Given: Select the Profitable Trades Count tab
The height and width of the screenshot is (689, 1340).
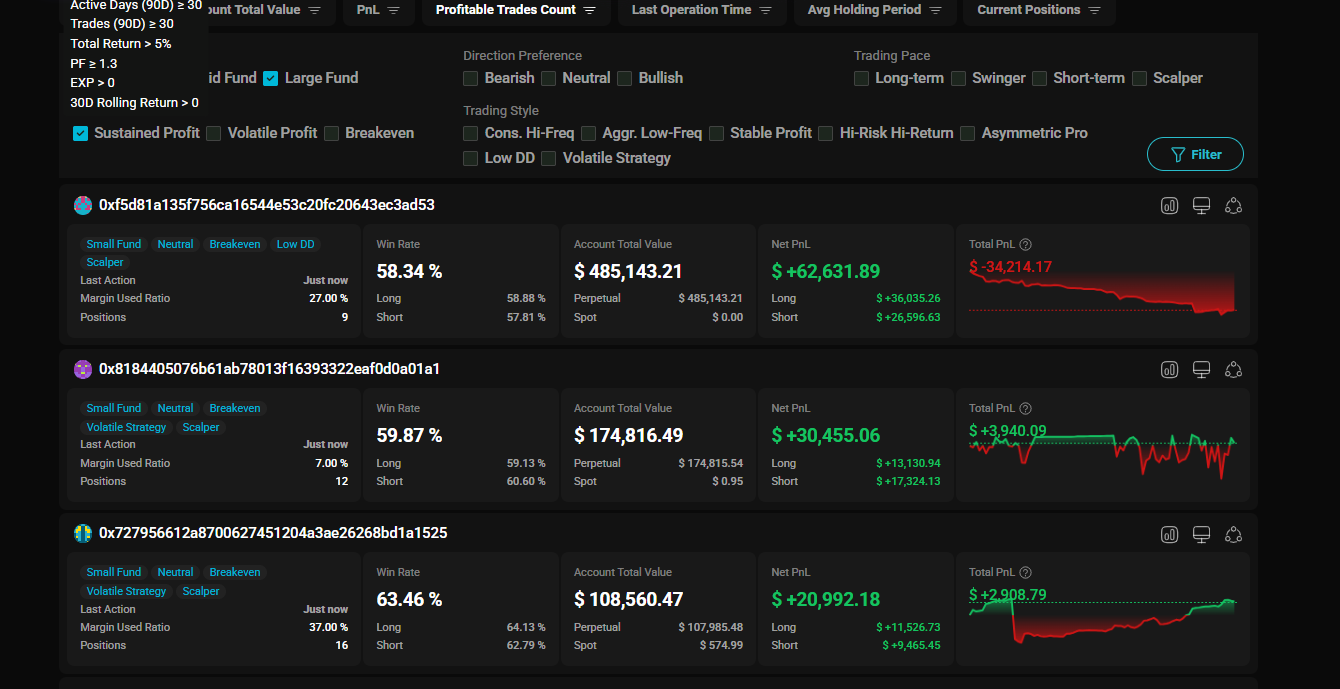Looking at the screenshot, I should click(x=515, y=10).
